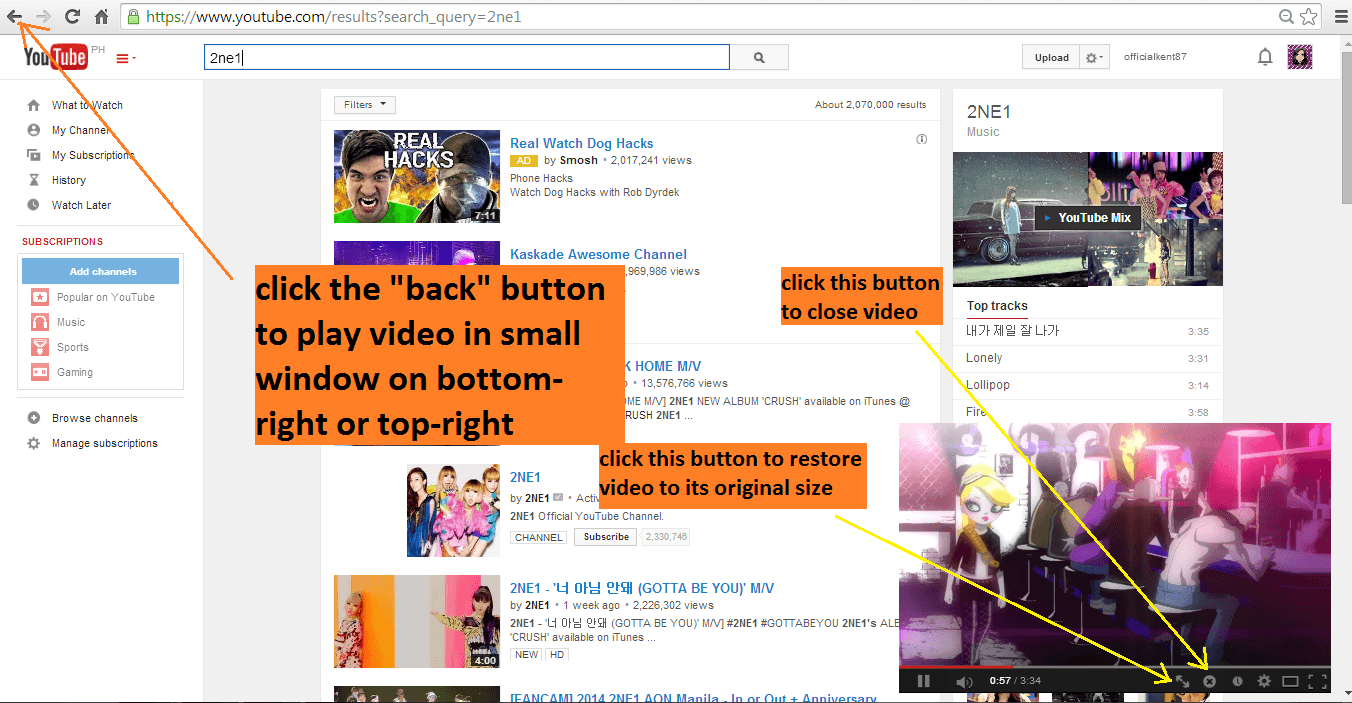Click the YouTube search magnifier button
1352x703 pixels.
(759, 58)
